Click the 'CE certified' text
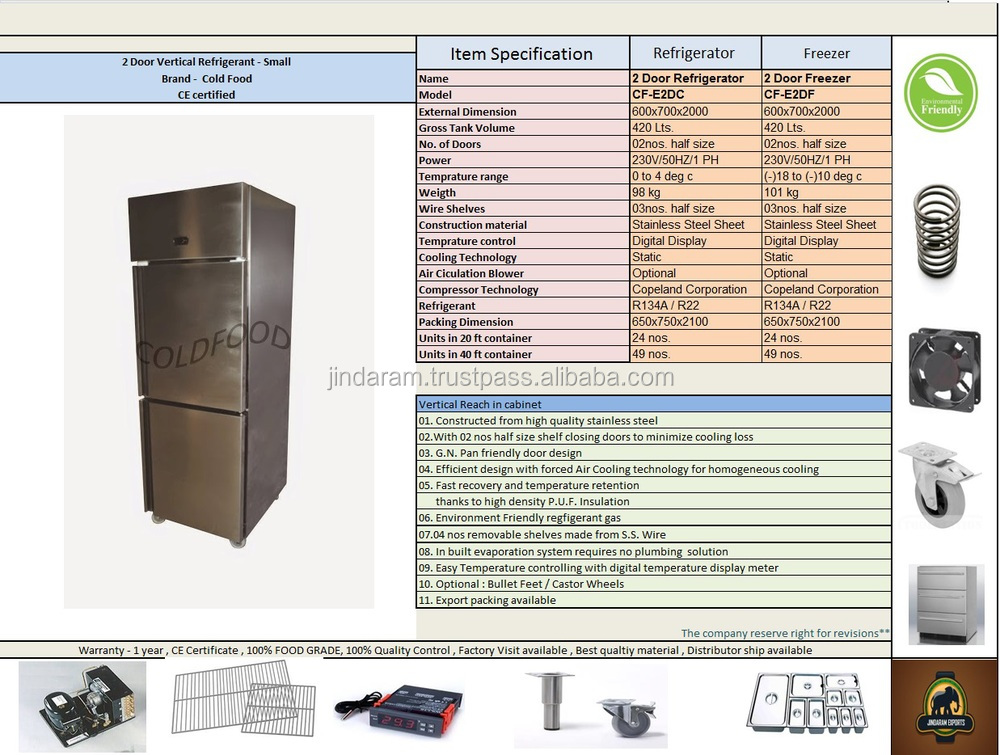 [x=206, y=94]
